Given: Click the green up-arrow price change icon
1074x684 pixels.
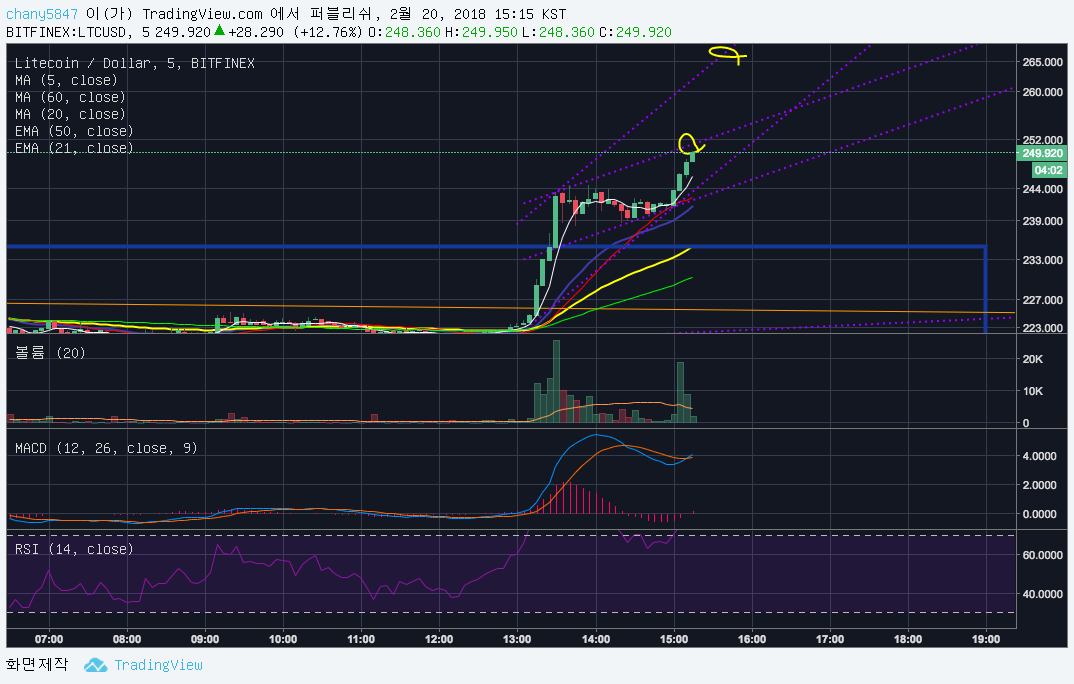Looking at the screenshot, I should pos(219,30).
